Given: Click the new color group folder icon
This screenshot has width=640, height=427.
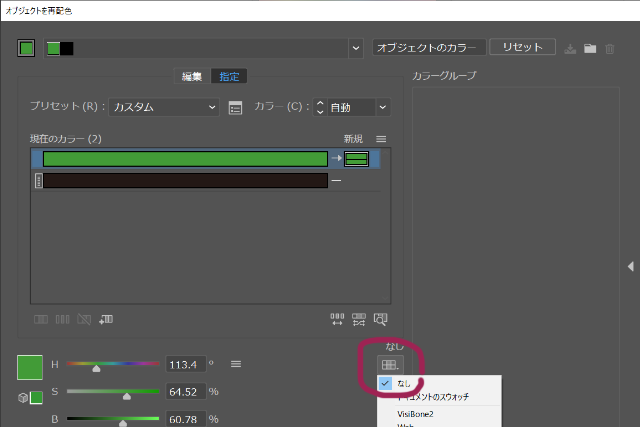Looking at the screenshot, I should tap(590, 48).
